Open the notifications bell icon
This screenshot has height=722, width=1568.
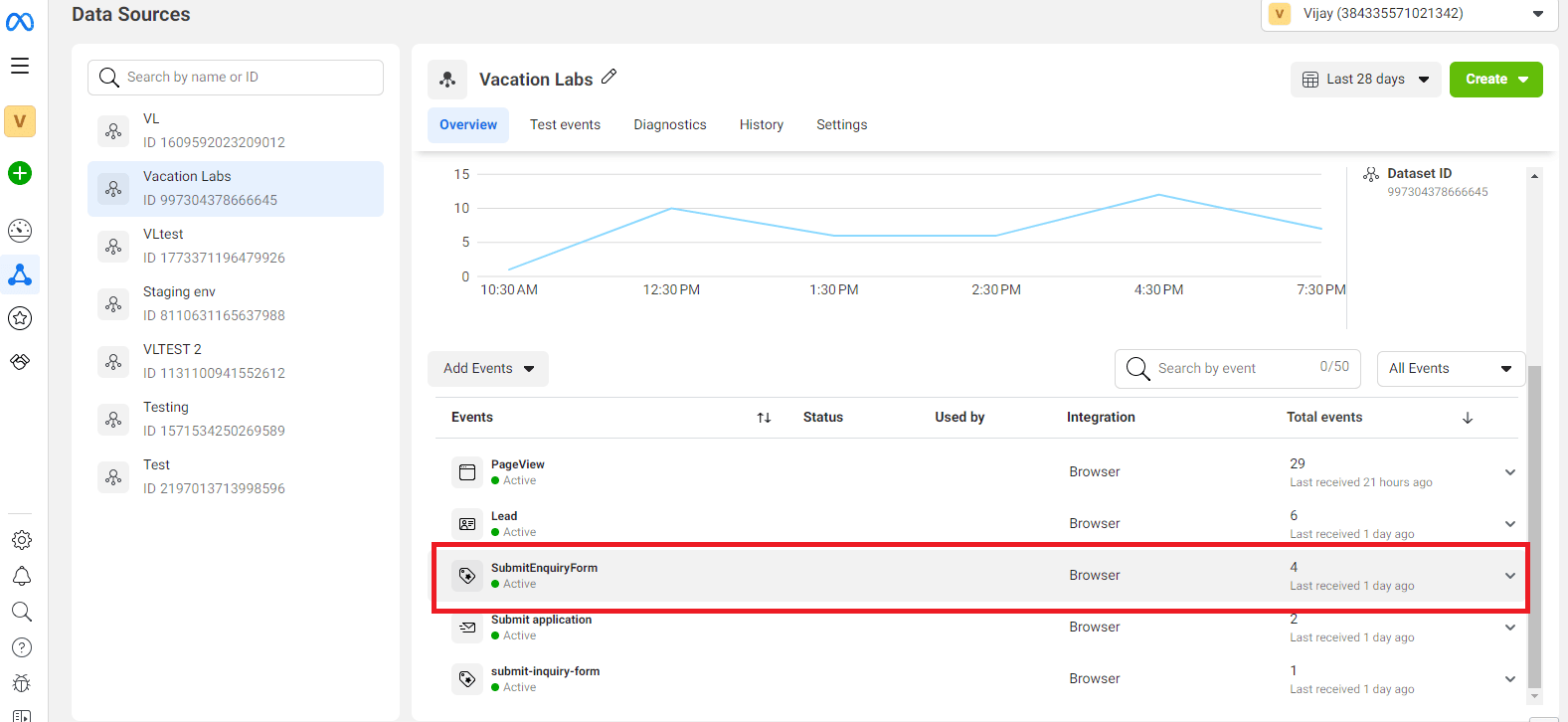coord(21,576)
